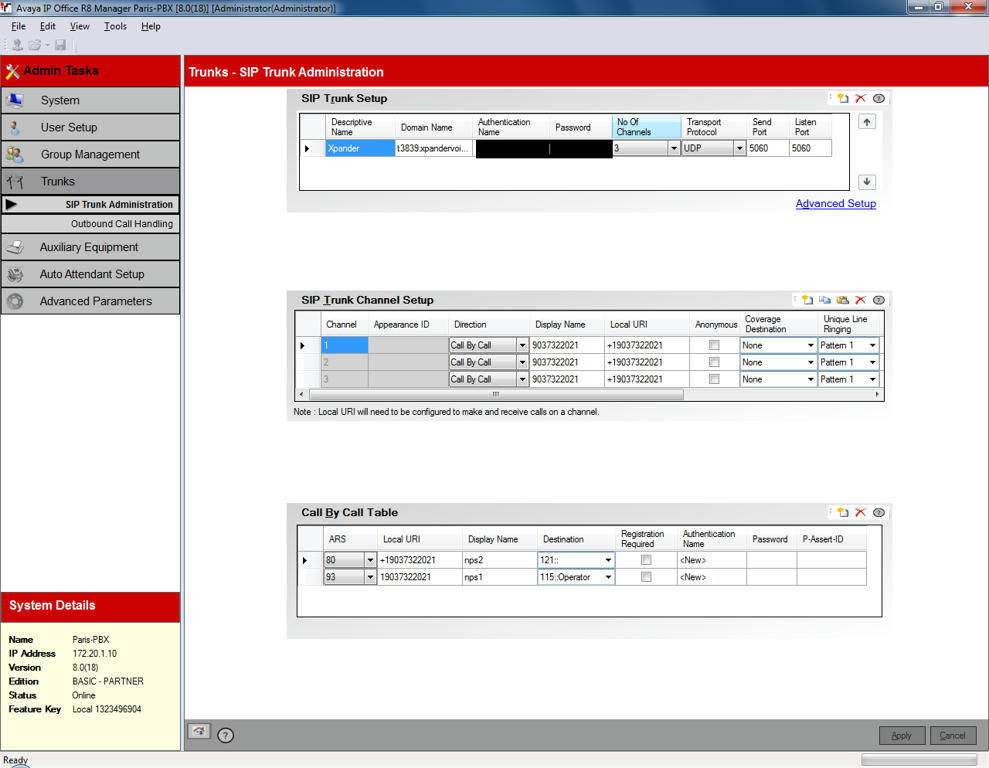Copy the selected channel in Channel Setup

(825, 300)
